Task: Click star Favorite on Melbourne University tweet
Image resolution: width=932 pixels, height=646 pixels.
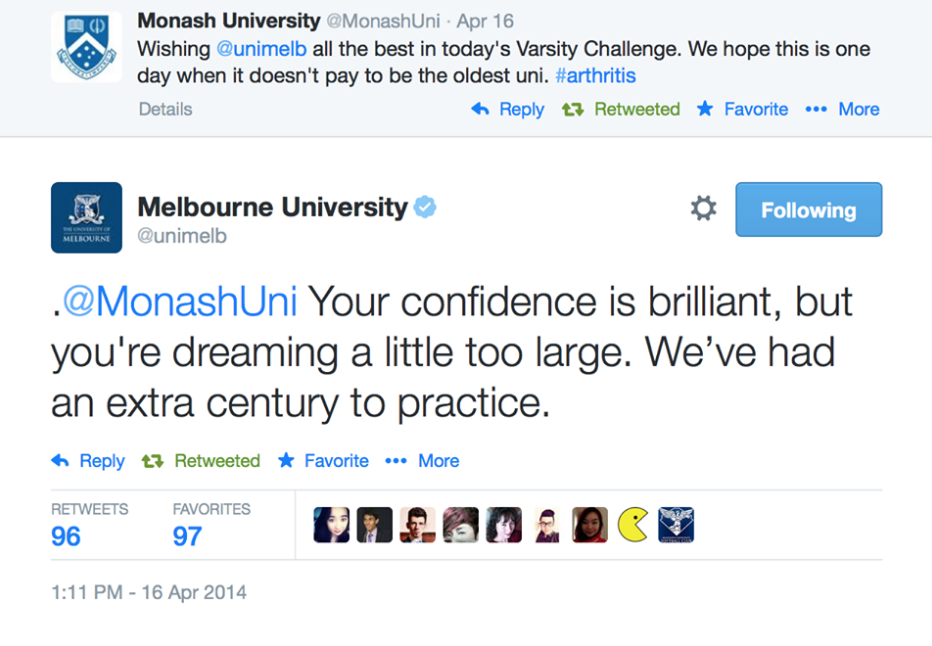Action: coord(323,461)
